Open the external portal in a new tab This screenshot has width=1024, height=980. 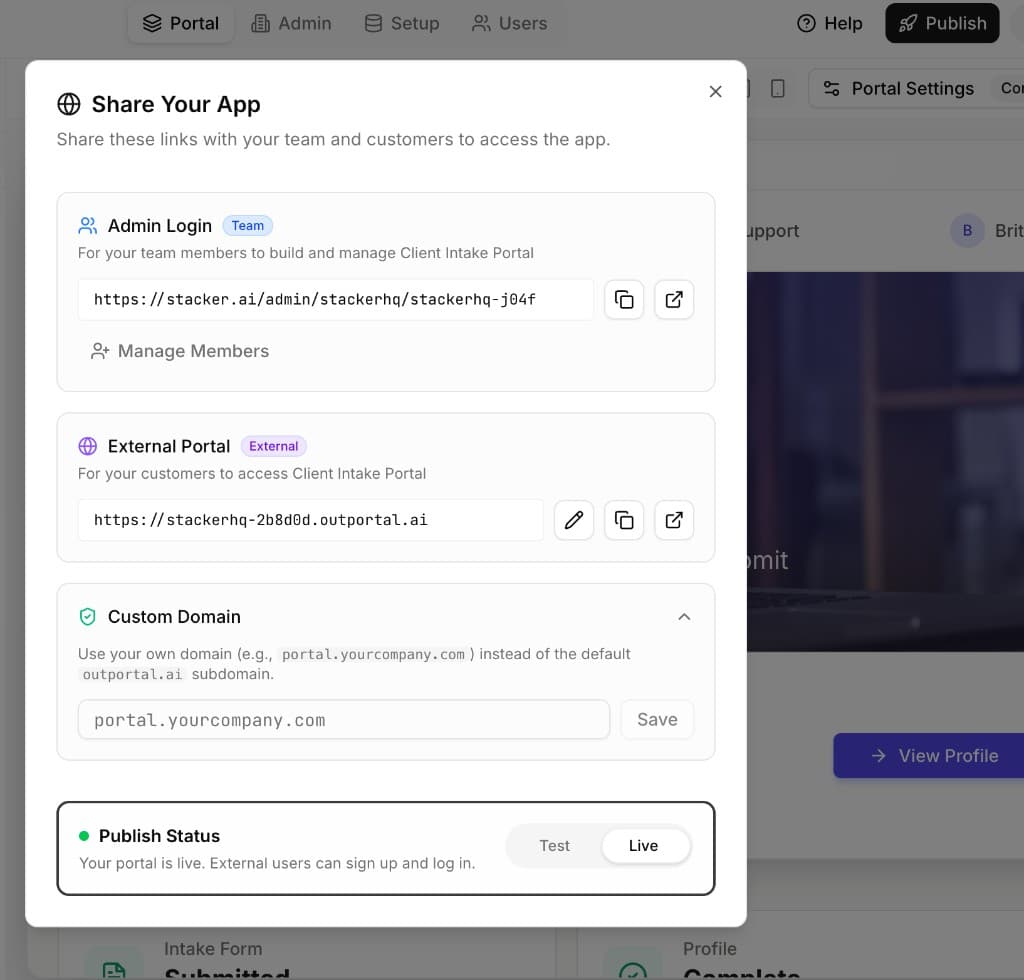point(674,520)
